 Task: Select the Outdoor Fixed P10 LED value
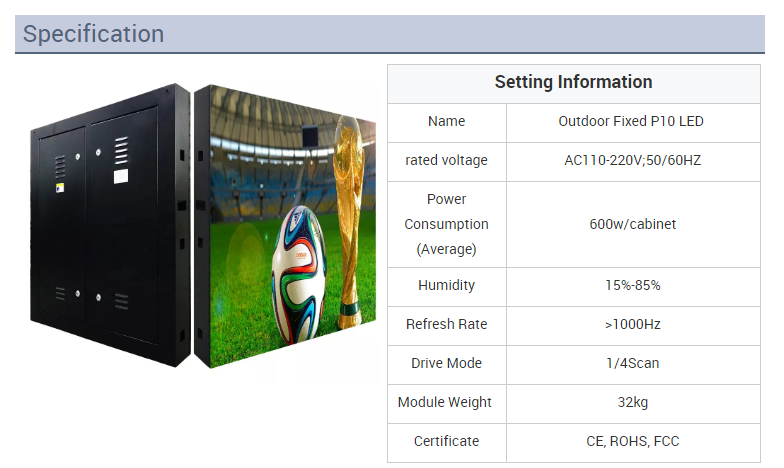[x=632, y=121]
